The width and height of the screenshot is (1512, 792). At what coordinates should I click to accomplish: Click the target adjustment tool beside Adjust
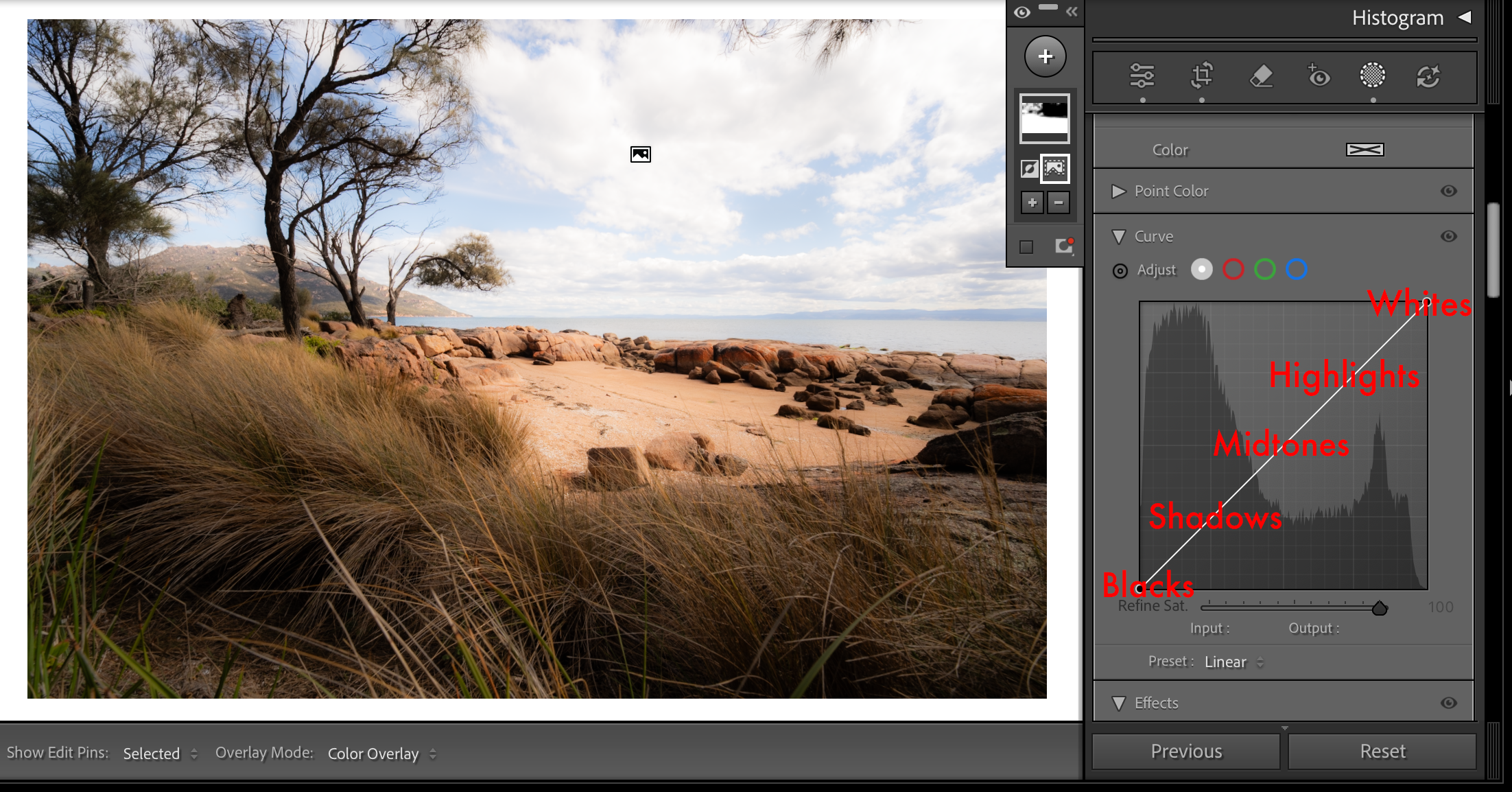(1120, 271)
